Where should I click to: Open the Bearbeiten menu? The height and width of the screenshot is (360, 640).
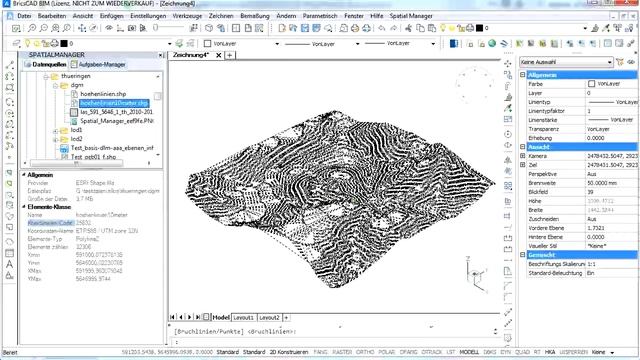(52, 16)
